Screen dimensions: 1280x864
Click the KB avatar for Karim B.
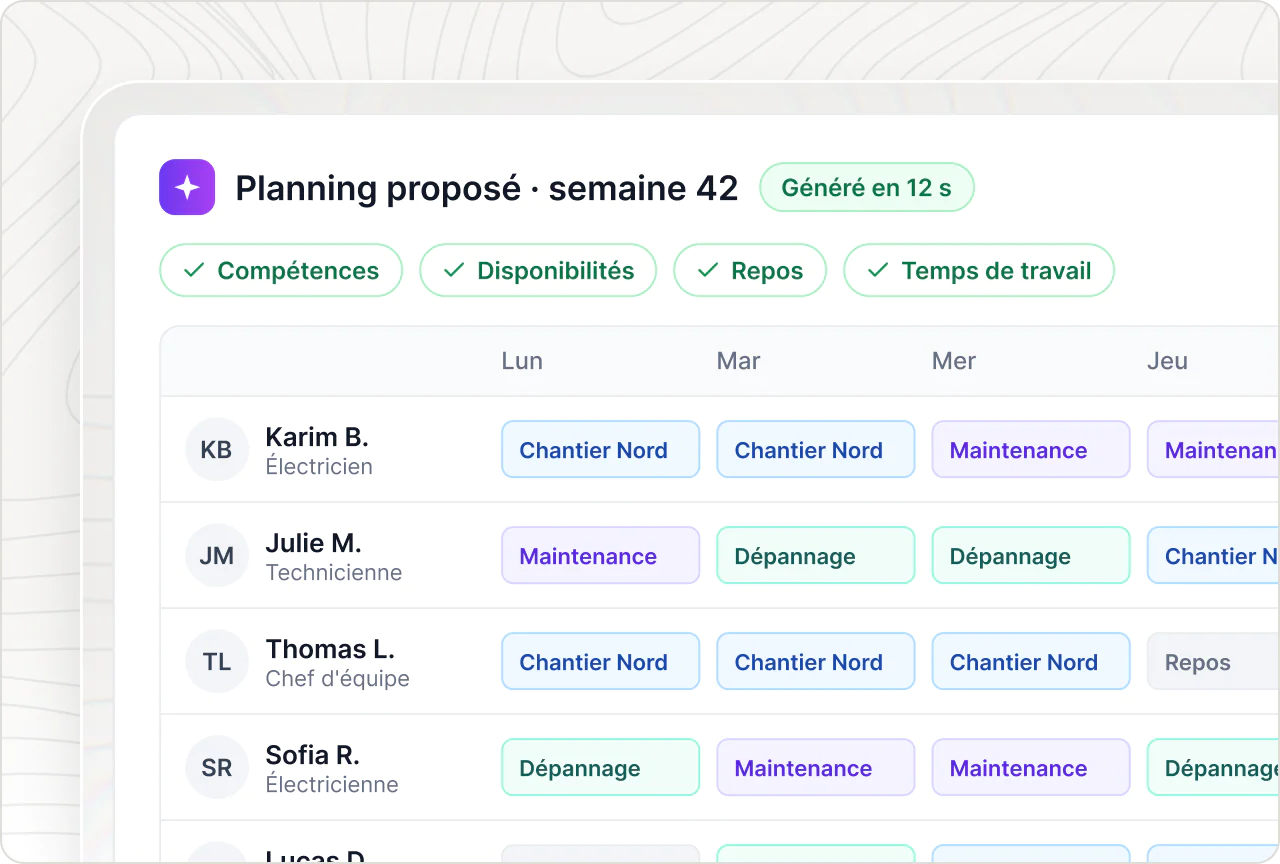(x=217, y=450)
